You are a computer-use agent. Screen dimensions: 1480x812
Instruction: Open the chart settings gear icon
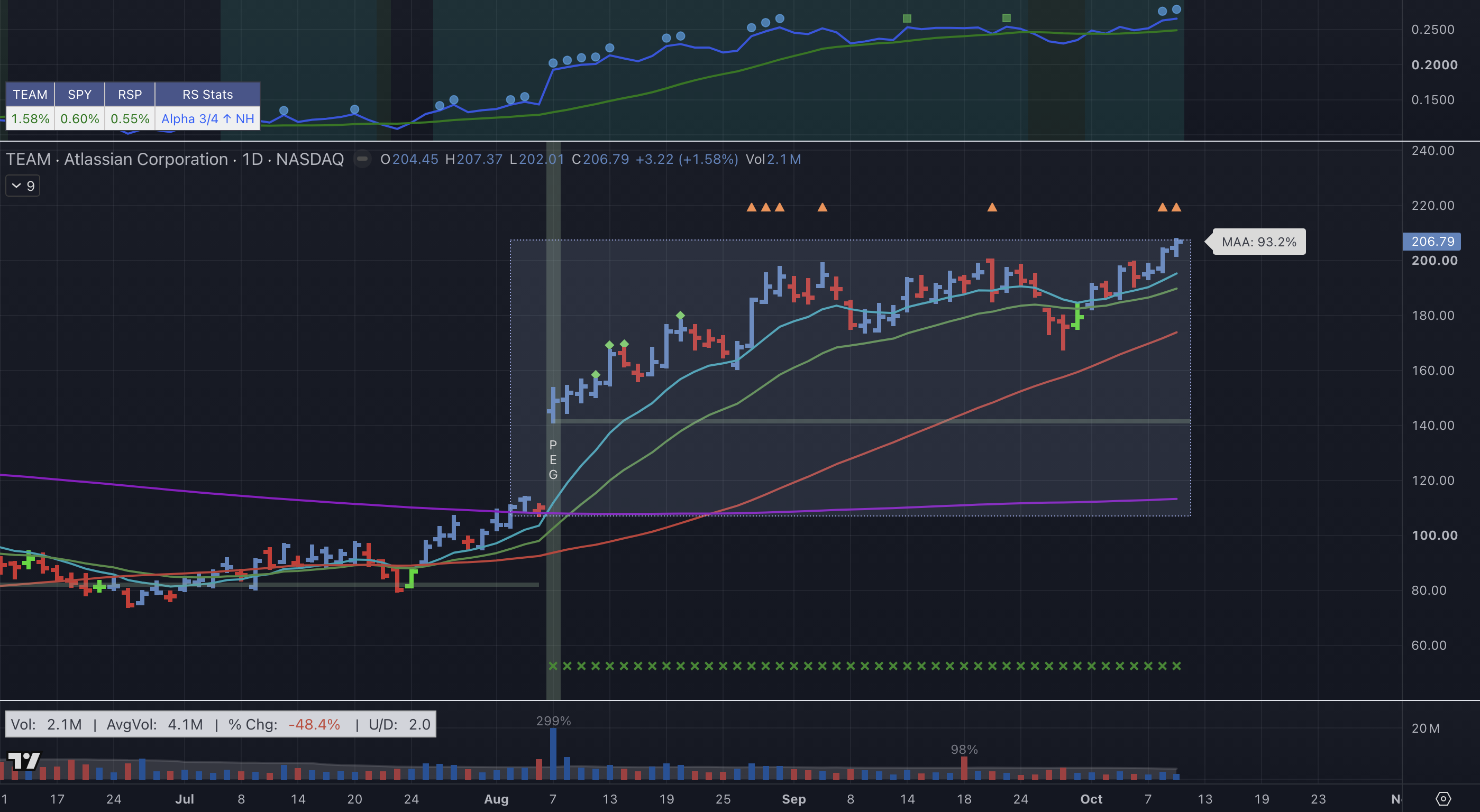click(x=1443, y=799)
